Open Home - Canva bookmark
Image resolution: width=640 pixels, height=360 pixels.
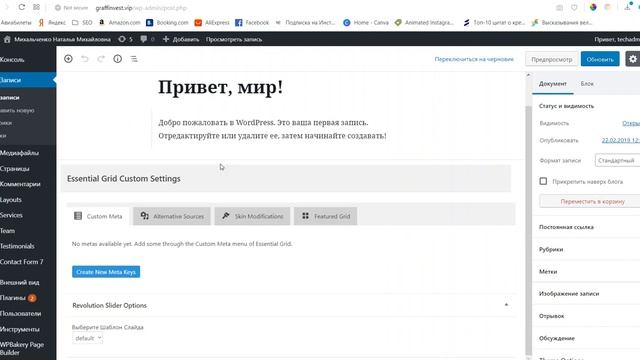pyautogui.click(x=366, y=22)
